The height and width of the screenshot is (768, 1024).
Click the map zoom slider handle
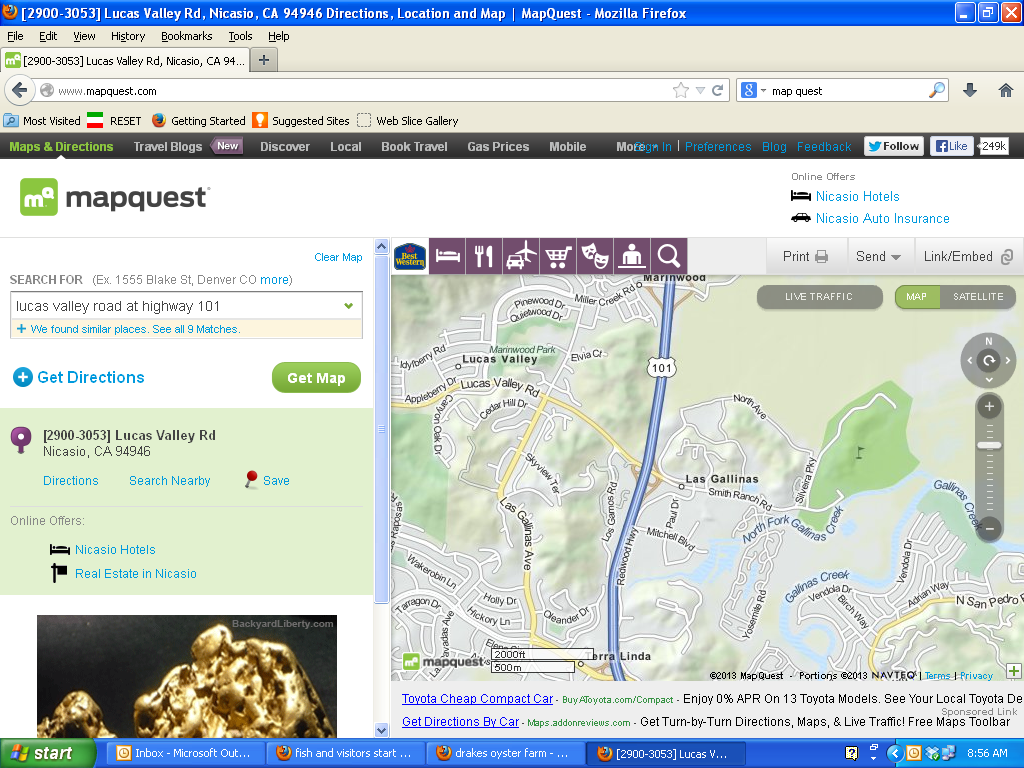coord(989,445)
